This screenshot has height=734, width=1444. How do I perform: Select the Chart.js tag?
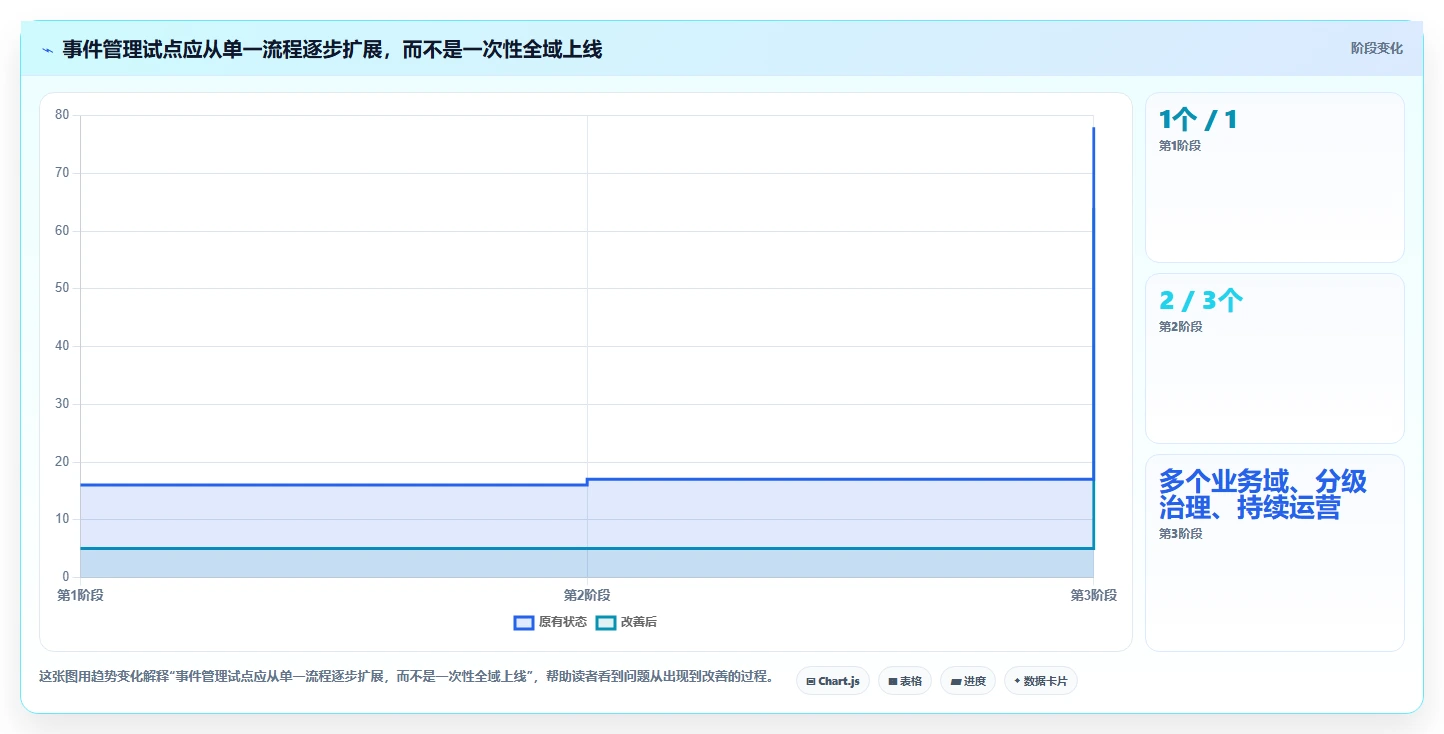tap(833, 681)
